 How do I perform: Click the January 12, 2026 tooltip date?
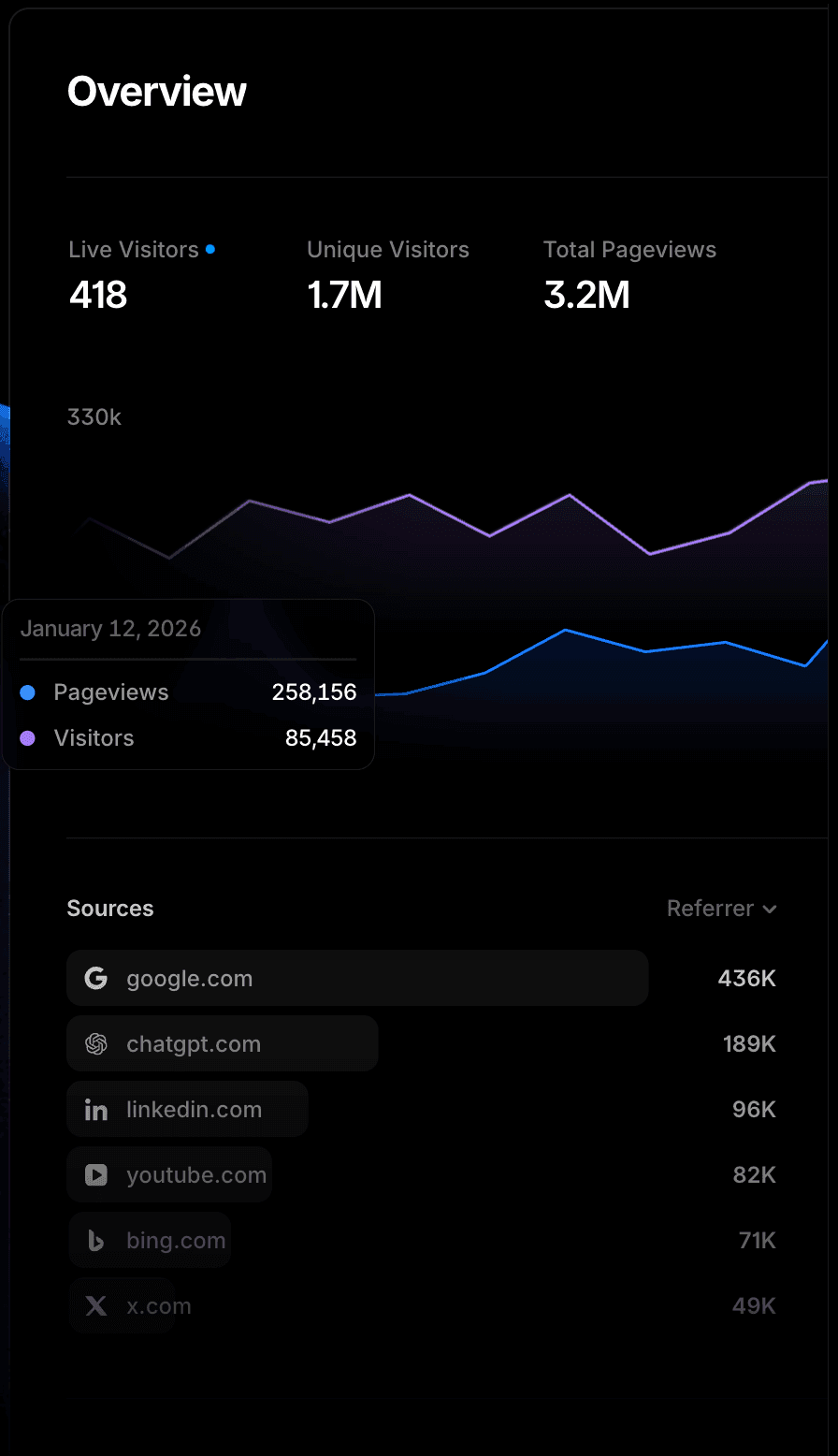pyautogui.click(x=111, y=629)
